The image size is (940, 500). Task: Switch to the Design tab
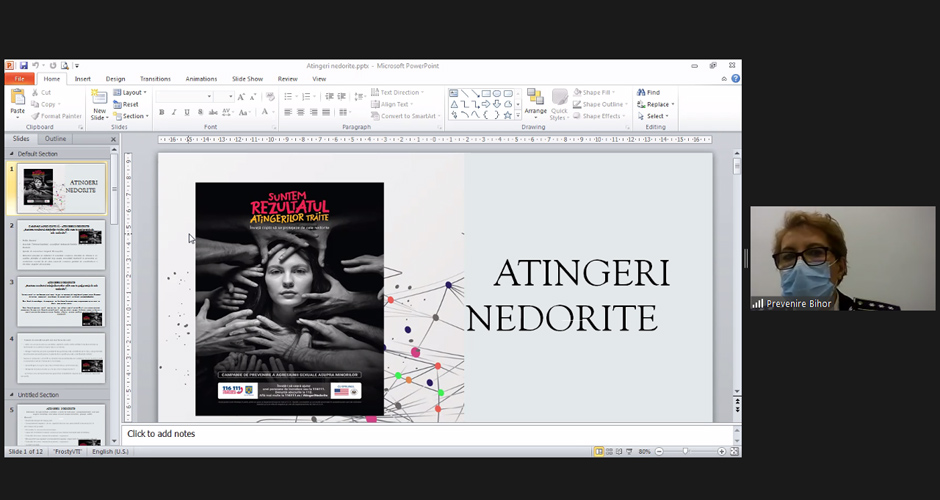click(x=115, y=79)
